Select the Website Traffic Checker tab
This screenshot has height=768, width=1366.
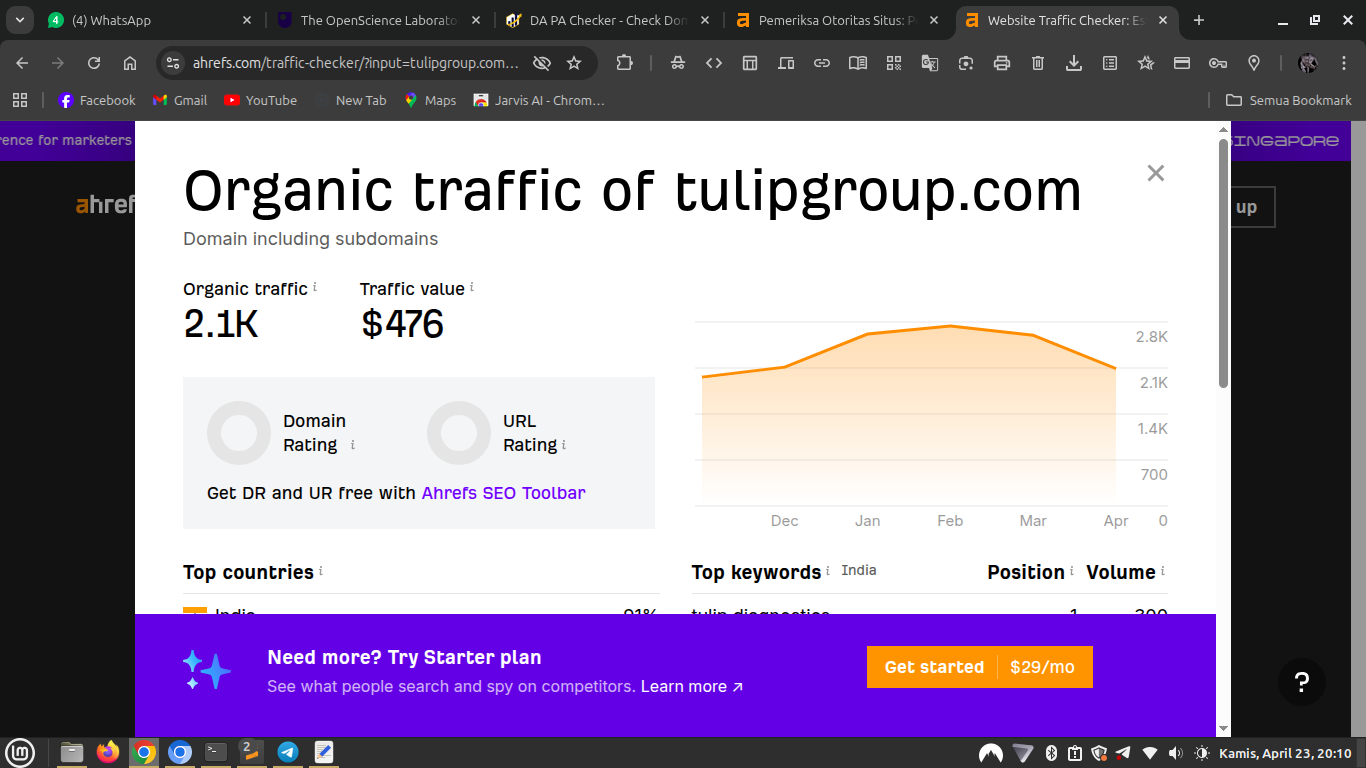(x=1068, y=20)
